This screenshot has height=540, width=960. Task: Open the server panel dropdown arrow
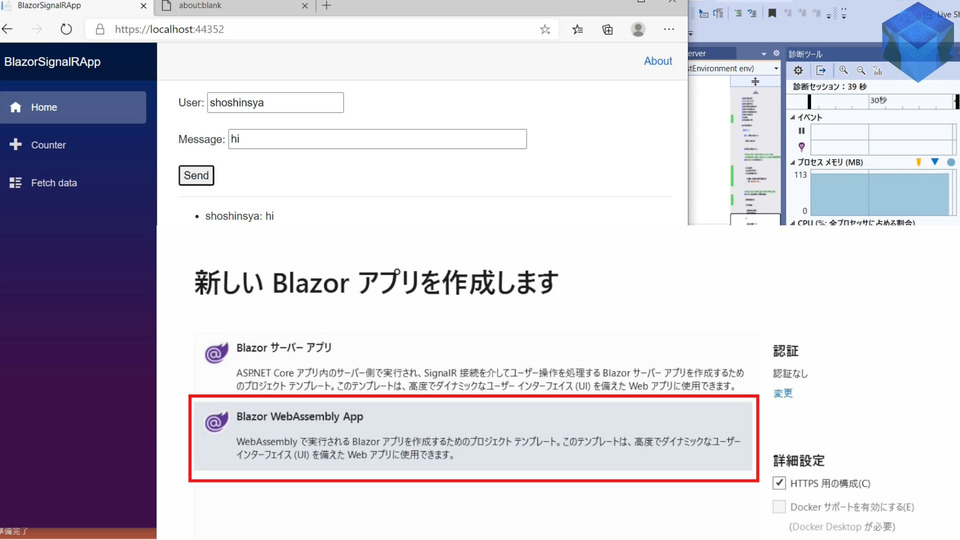coord(763,53)
